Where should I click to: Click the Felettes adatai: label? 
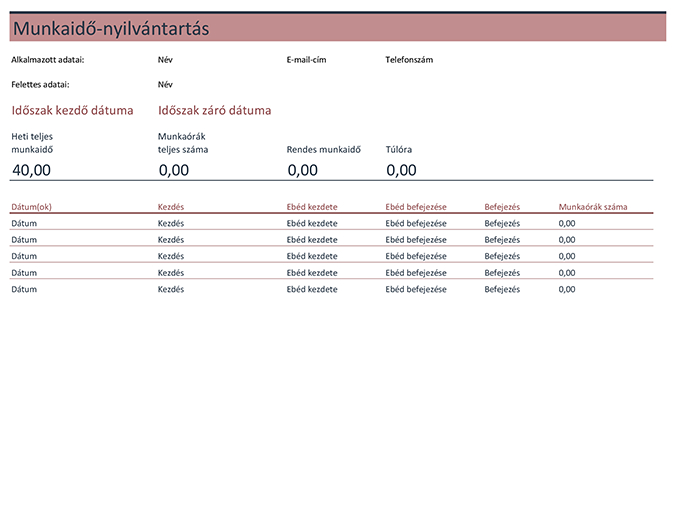coord(40,84)
